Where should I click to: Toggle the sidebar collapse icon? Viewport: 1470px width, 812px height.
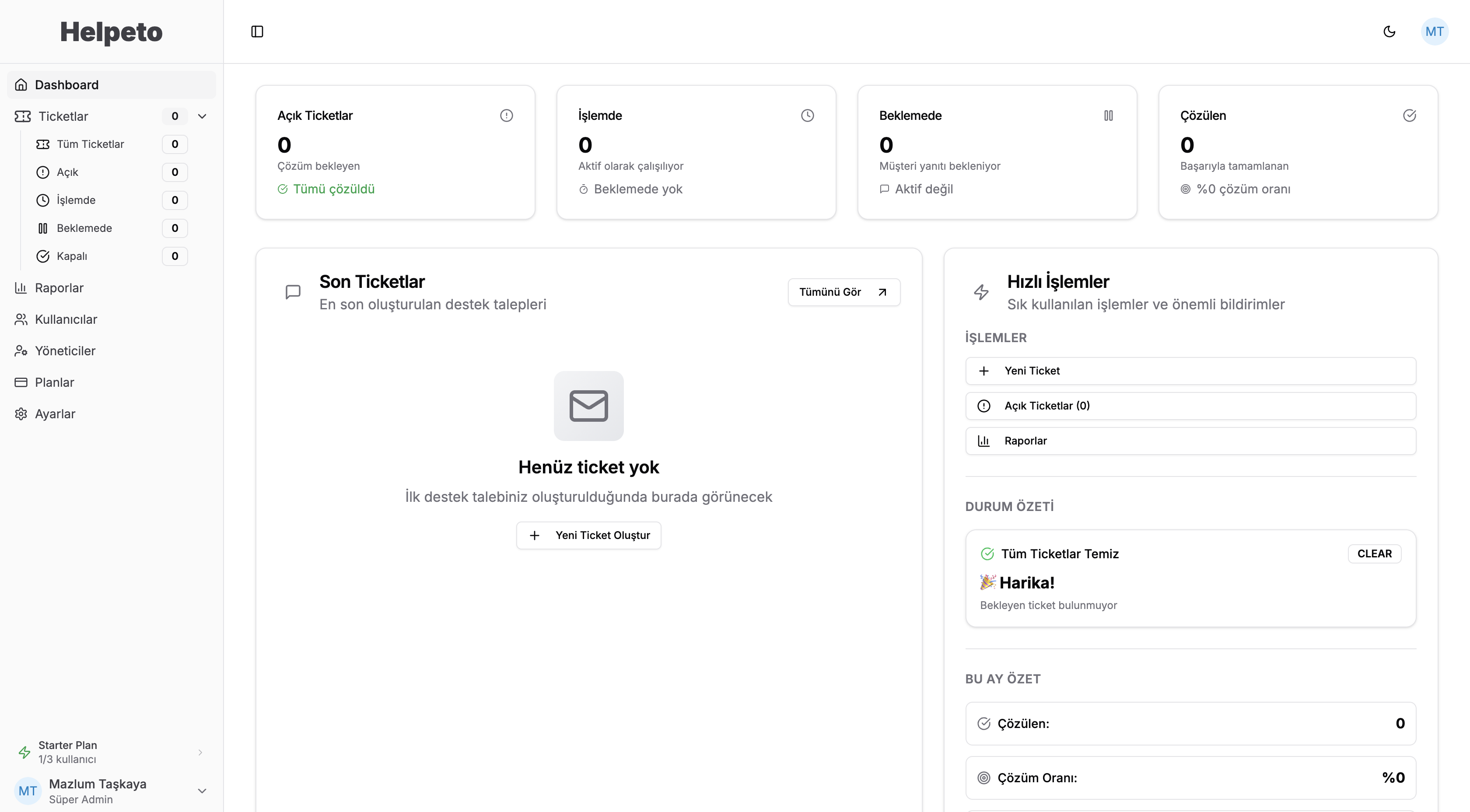257,31
